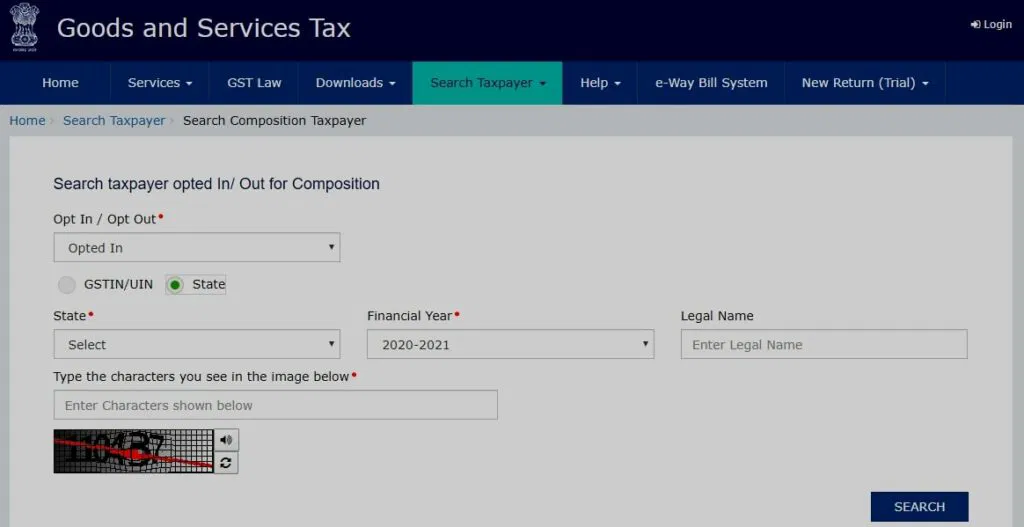This screenshot has width=1024, height=527.
Task: Click the national emblem logo
Action: tap(25, 27)
